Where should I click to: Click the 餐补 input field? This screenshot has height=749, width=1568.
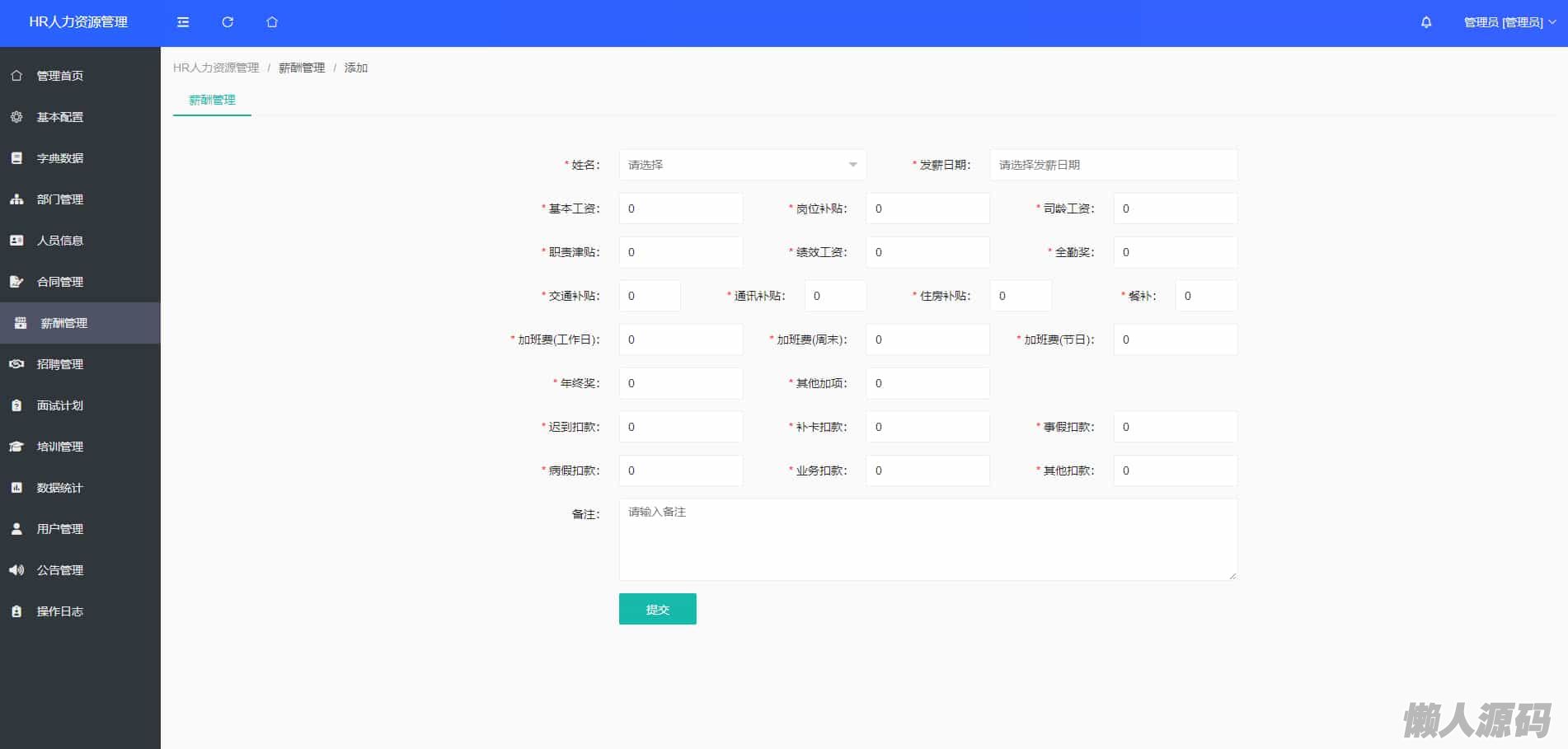(1207, 296)
